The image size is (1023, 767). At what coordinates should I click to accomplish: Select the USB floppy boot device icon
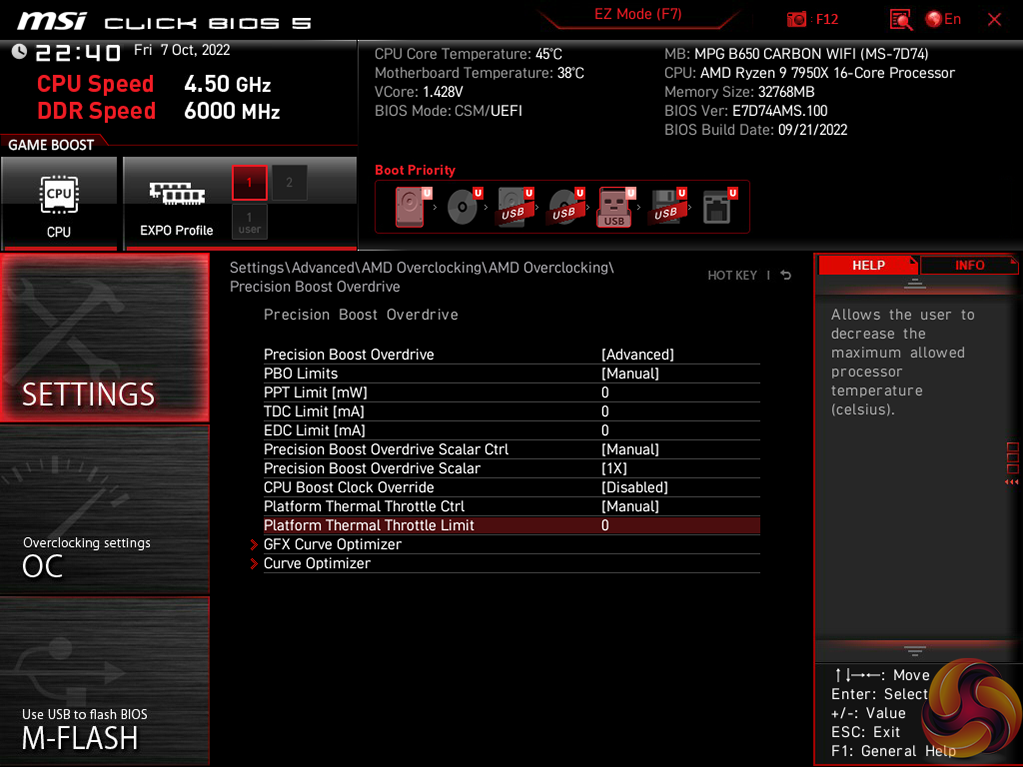[667, 207]
